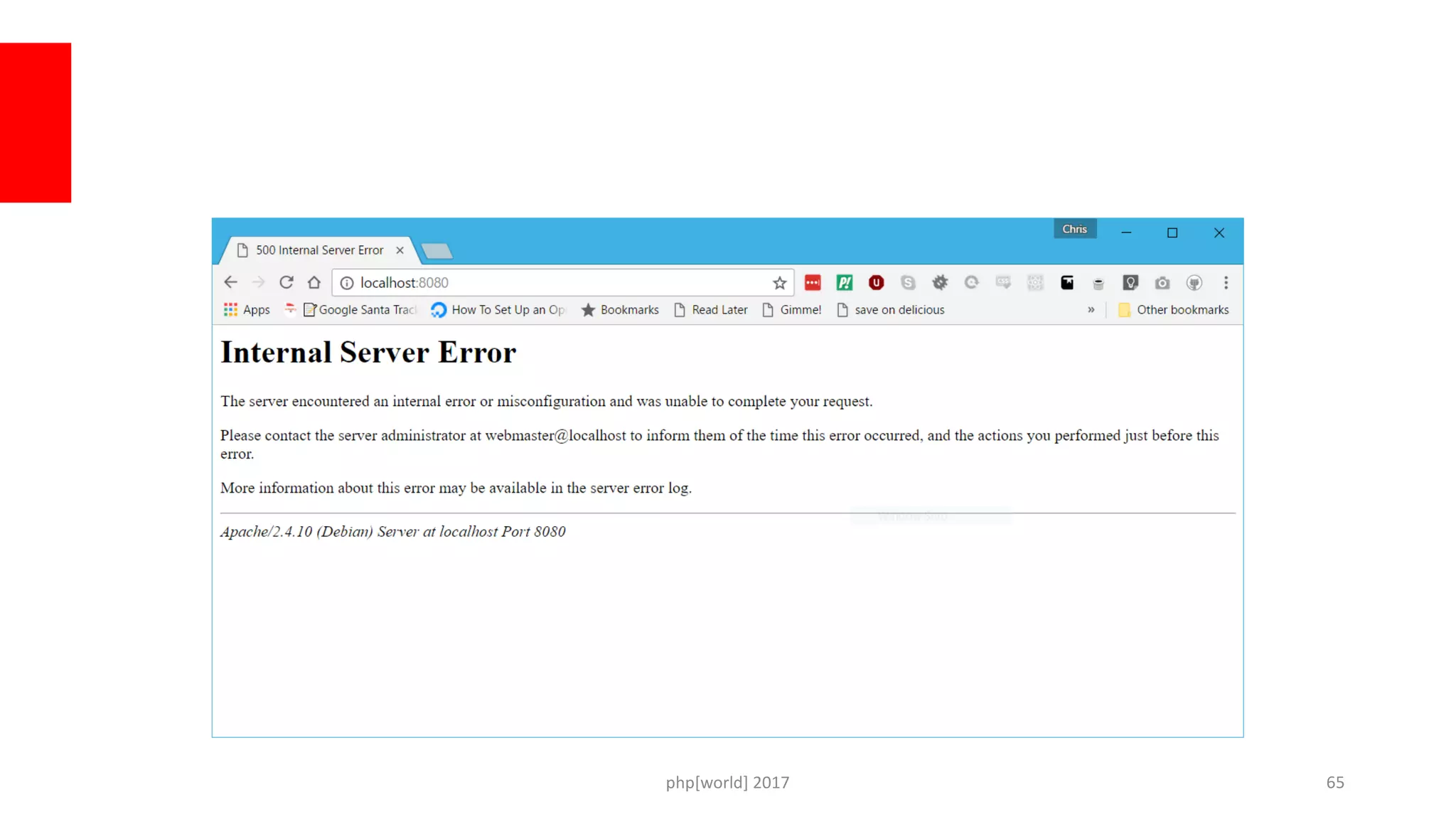Bookmark this page with the star icon

pos(780,283)
